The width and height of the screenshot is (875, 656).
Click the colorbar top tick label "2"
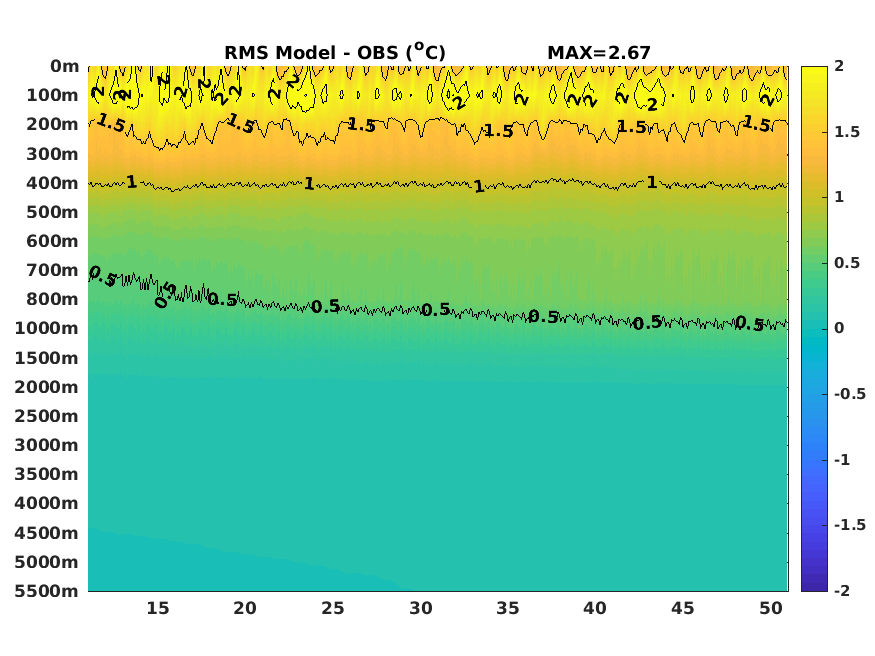click(839, 66)
